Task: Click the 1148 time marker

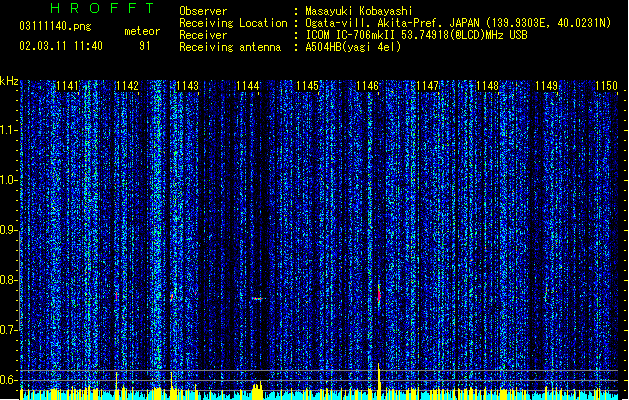Action: pyautogui.click(x=487, y=86)
